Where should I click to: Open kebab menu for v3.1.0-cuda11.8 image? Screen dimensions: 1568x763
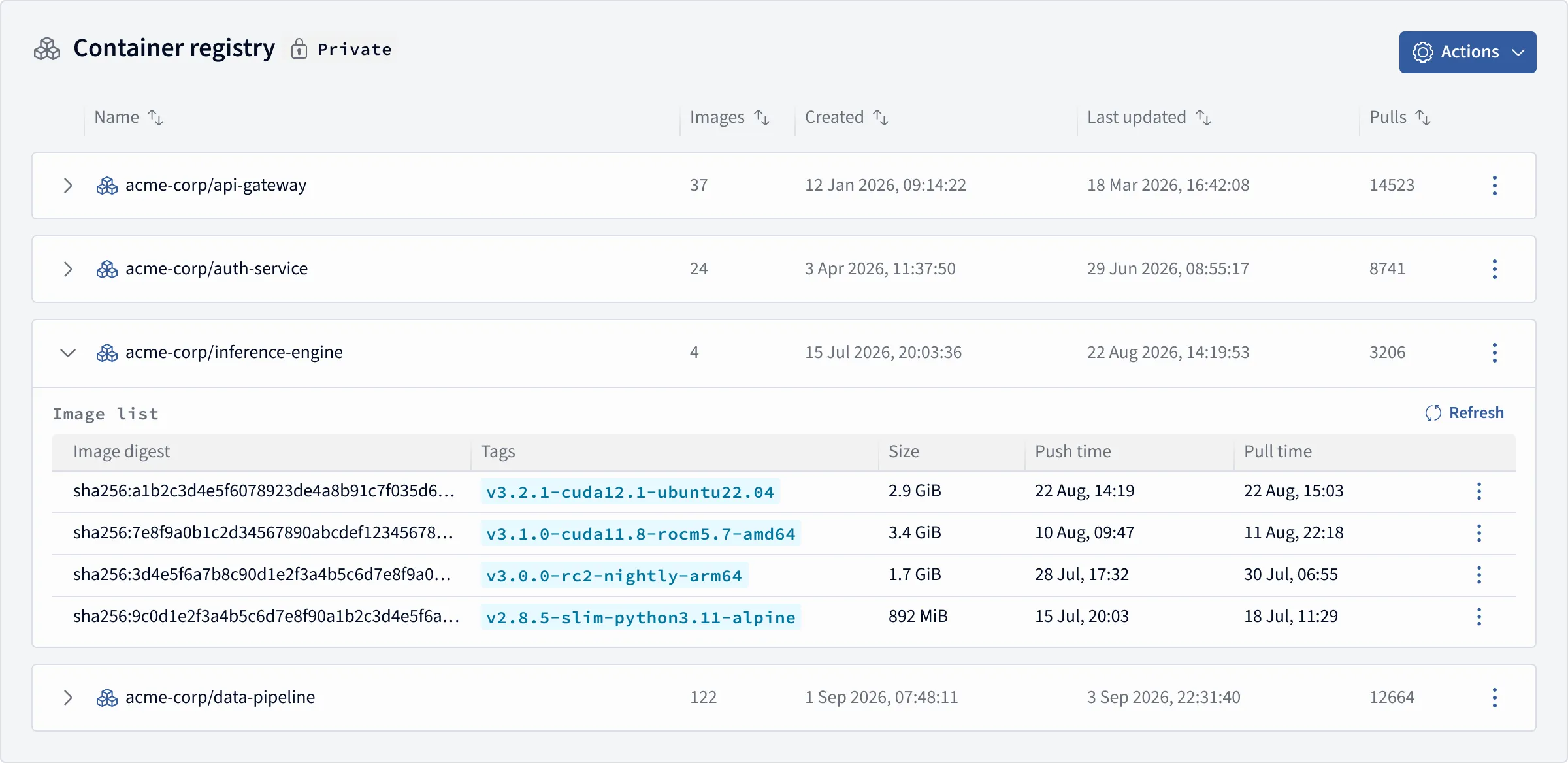(1479, 533)
